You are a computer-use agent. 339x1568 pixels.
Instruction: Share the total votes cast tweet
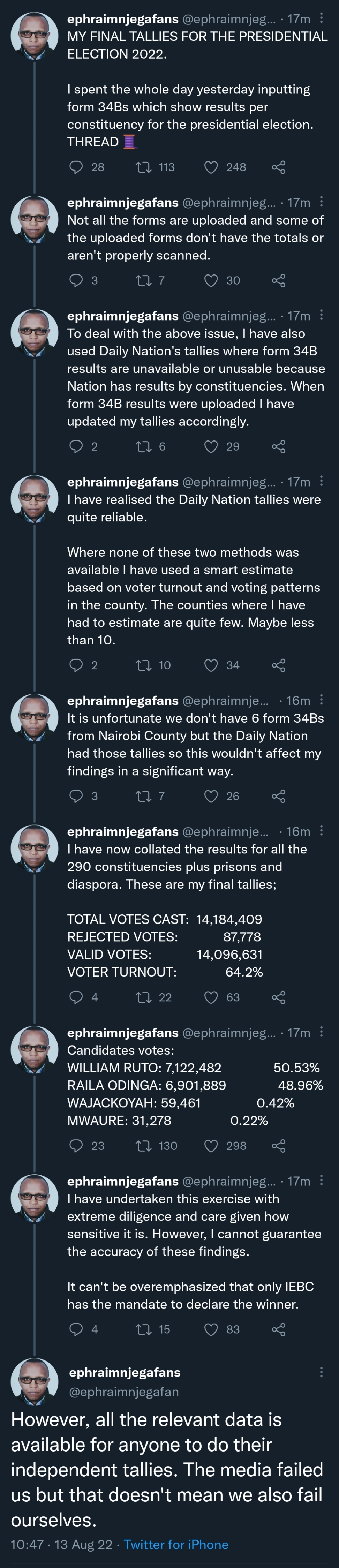pyautogui.click(x=278, y=997)
